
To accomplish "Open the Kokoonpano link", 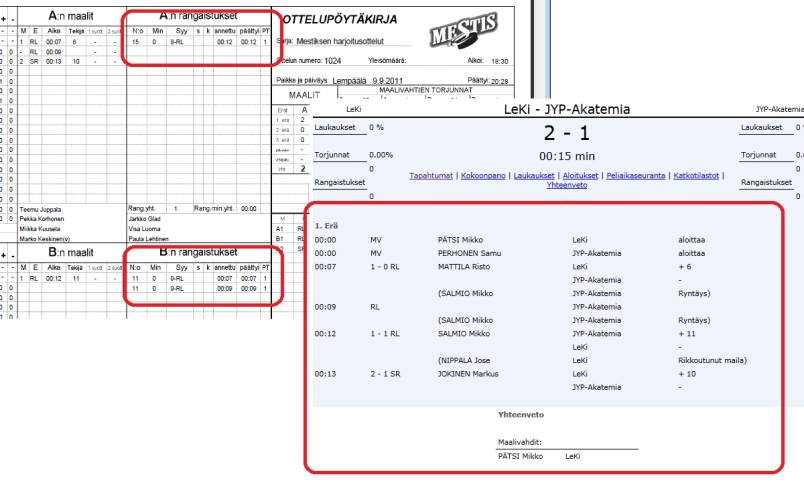I will click(483, 176).
